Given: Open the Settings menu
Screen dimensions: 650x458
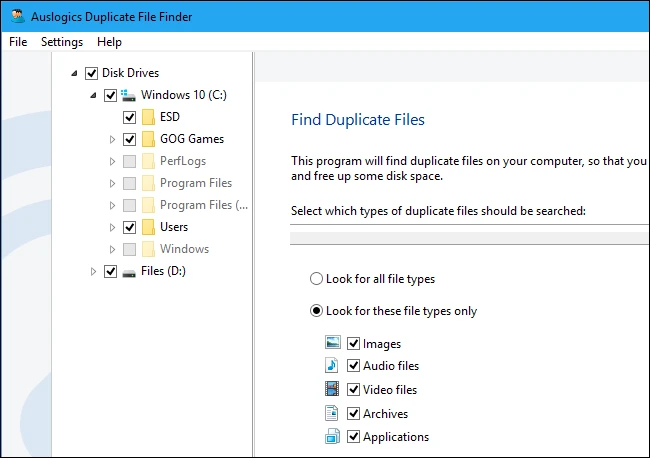Looking at the screenshot, I should tap(62, 42).
